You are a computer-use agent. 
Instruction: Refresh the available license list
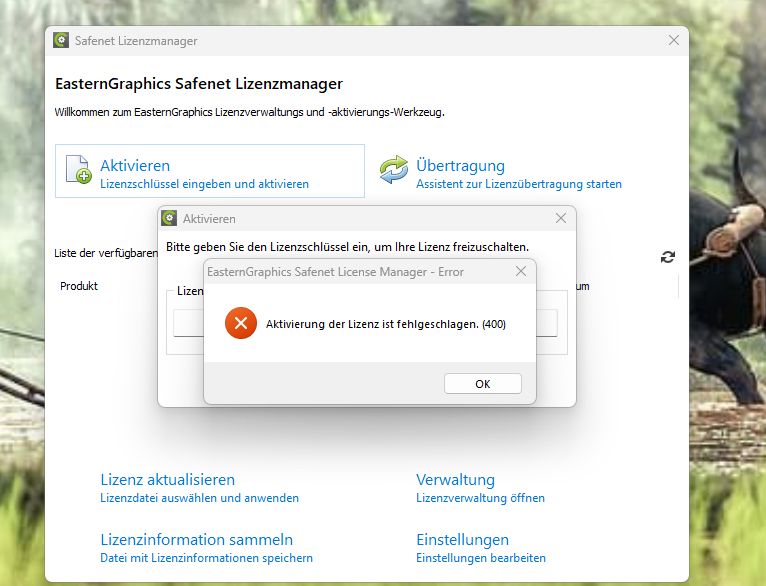(x=667, y=257)
